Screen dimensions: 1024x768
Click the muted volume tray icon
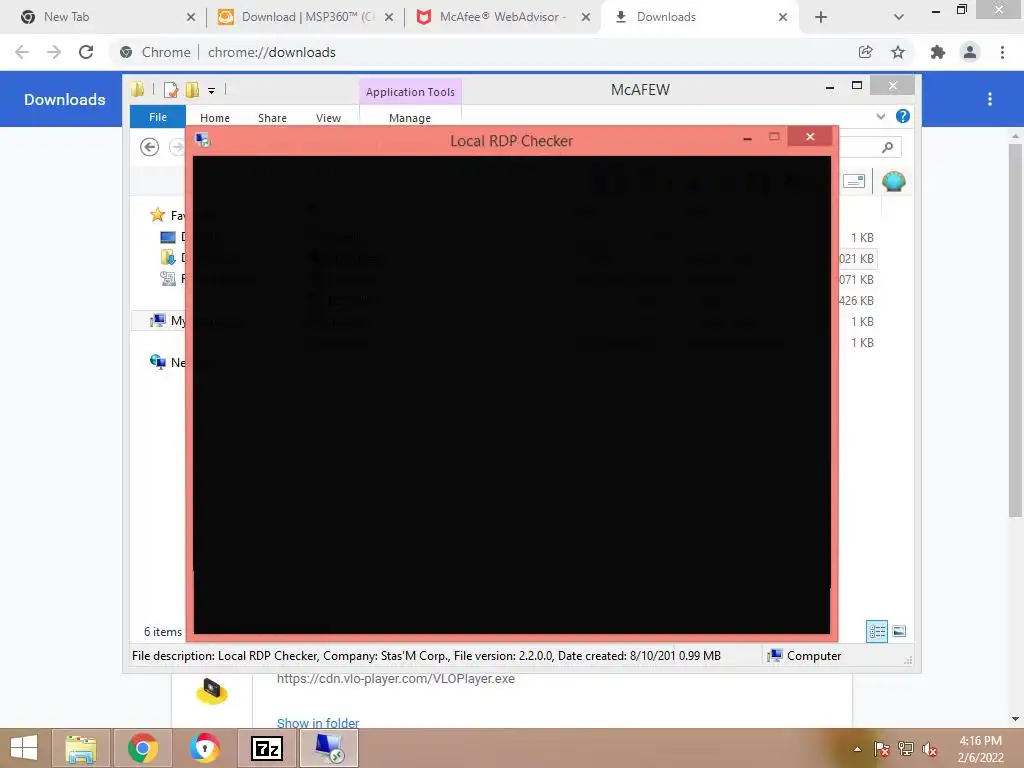[930, 749]
